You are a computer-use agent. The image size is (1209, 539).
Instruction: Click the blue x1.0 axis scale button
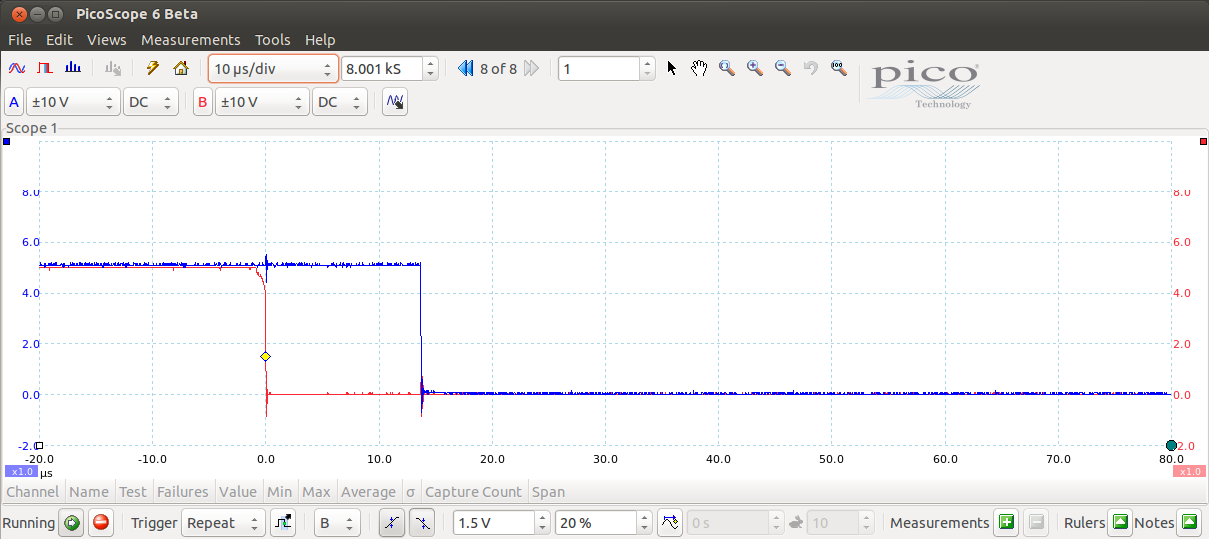tap(21, 472)
